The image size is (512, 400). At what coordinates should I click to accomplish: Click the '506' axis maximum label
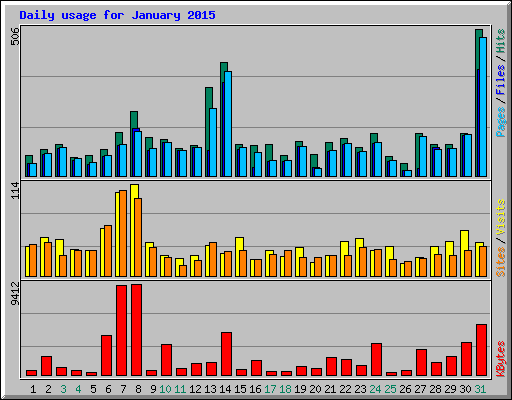click(15, 36)
